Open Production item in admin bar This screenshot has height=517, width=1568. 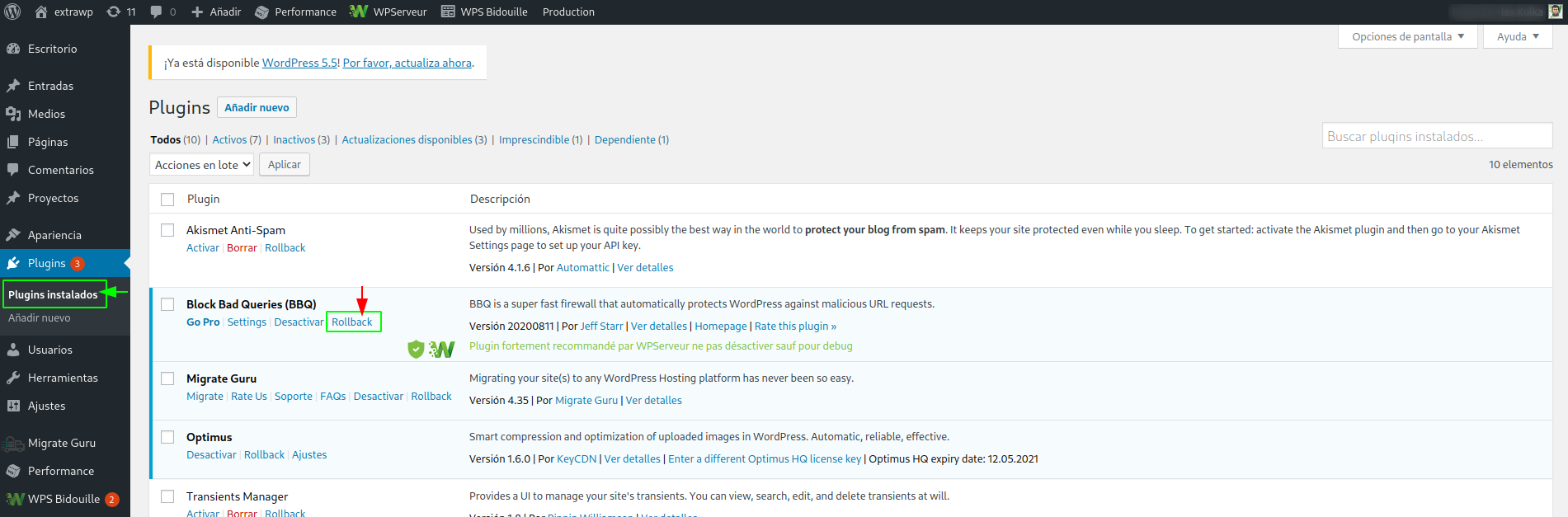pyautogui.click(x=568, y=12)
